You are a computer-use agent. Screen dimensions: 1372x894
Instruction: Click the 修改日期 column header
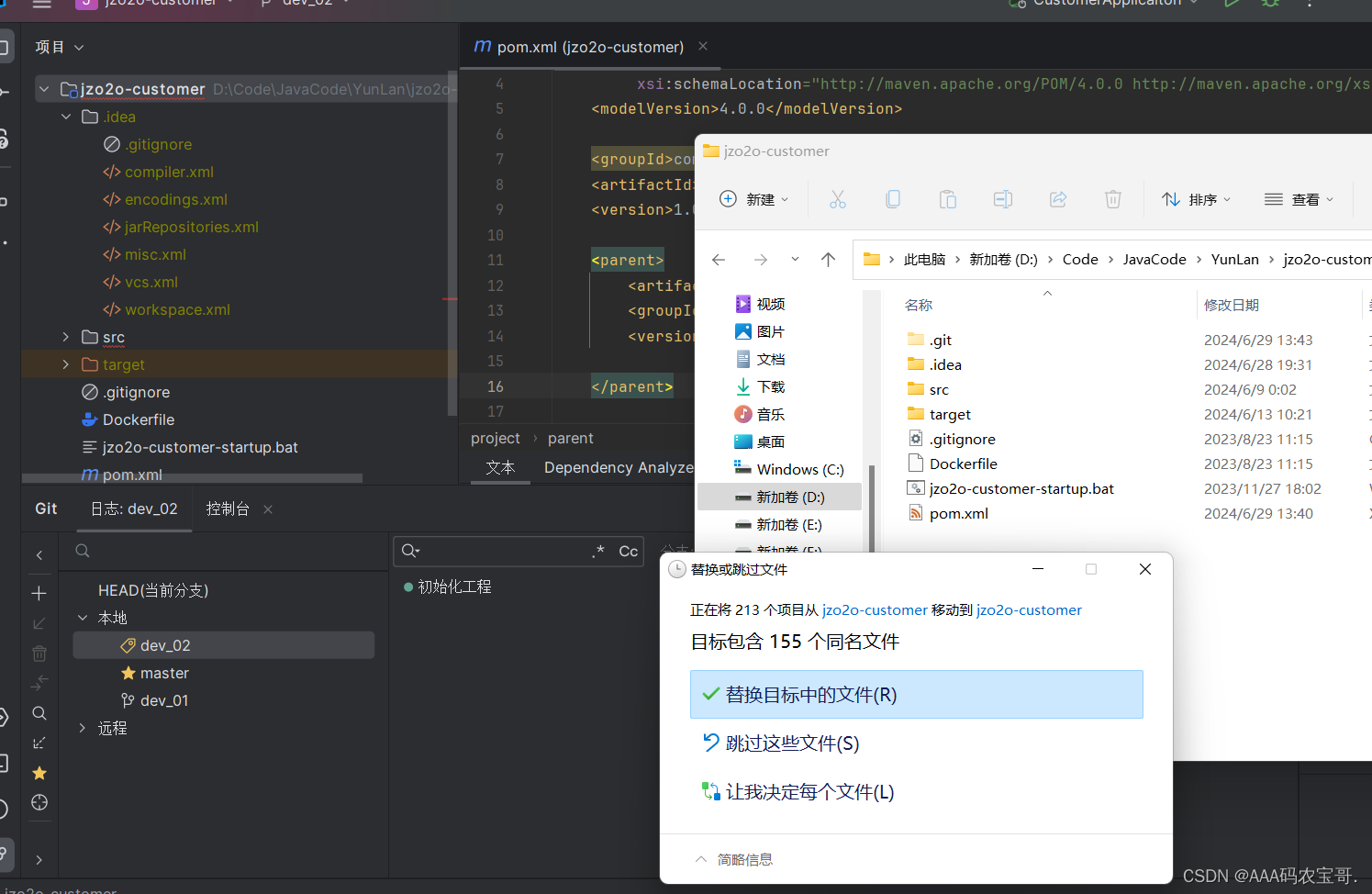pyautogui.click(x=1231, y=305)
